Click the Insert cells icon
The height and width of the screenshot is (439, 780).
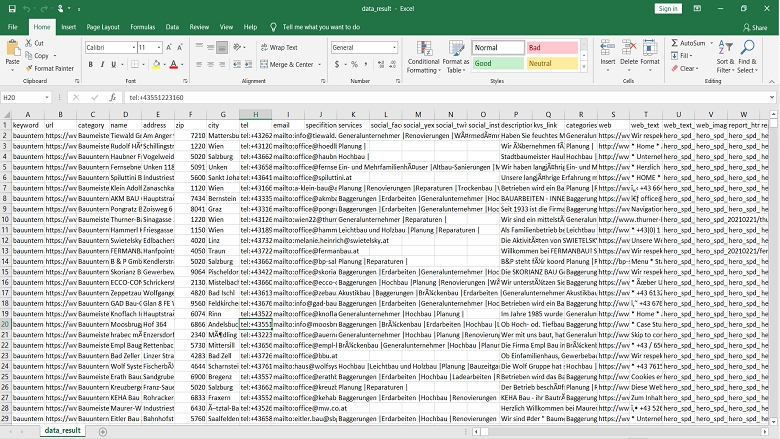click(607, 48)
